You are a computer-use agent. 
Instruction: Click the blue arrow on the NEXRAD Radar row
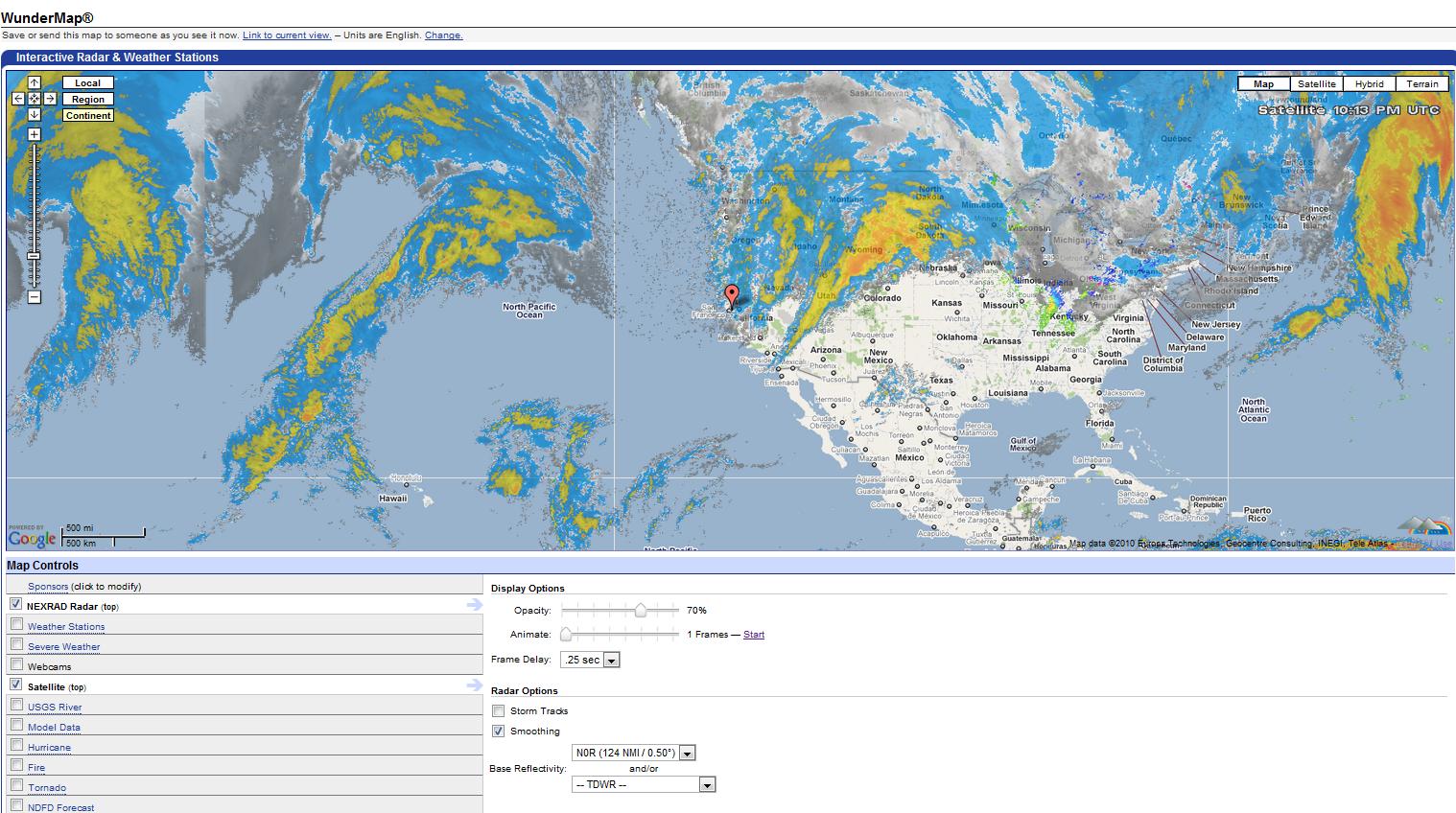pos(474,605)
